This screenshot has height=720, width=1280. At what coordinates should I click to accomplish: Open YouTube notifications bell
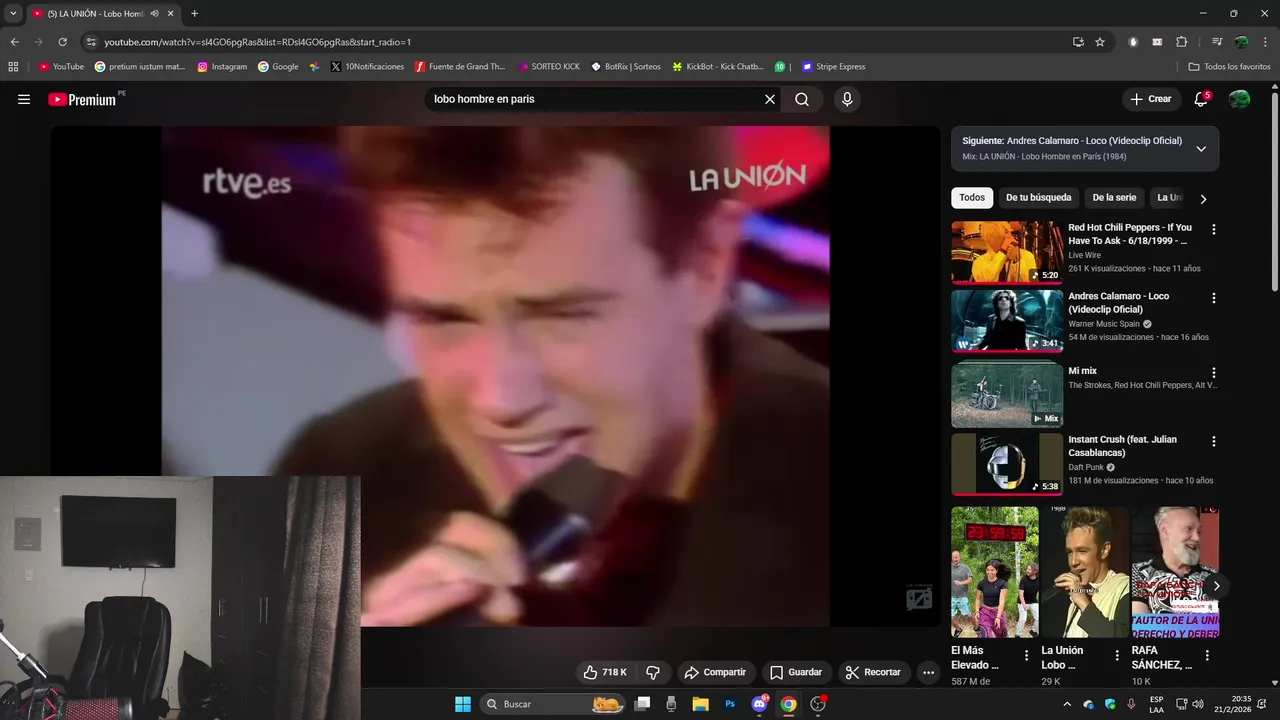[1201, 99]
